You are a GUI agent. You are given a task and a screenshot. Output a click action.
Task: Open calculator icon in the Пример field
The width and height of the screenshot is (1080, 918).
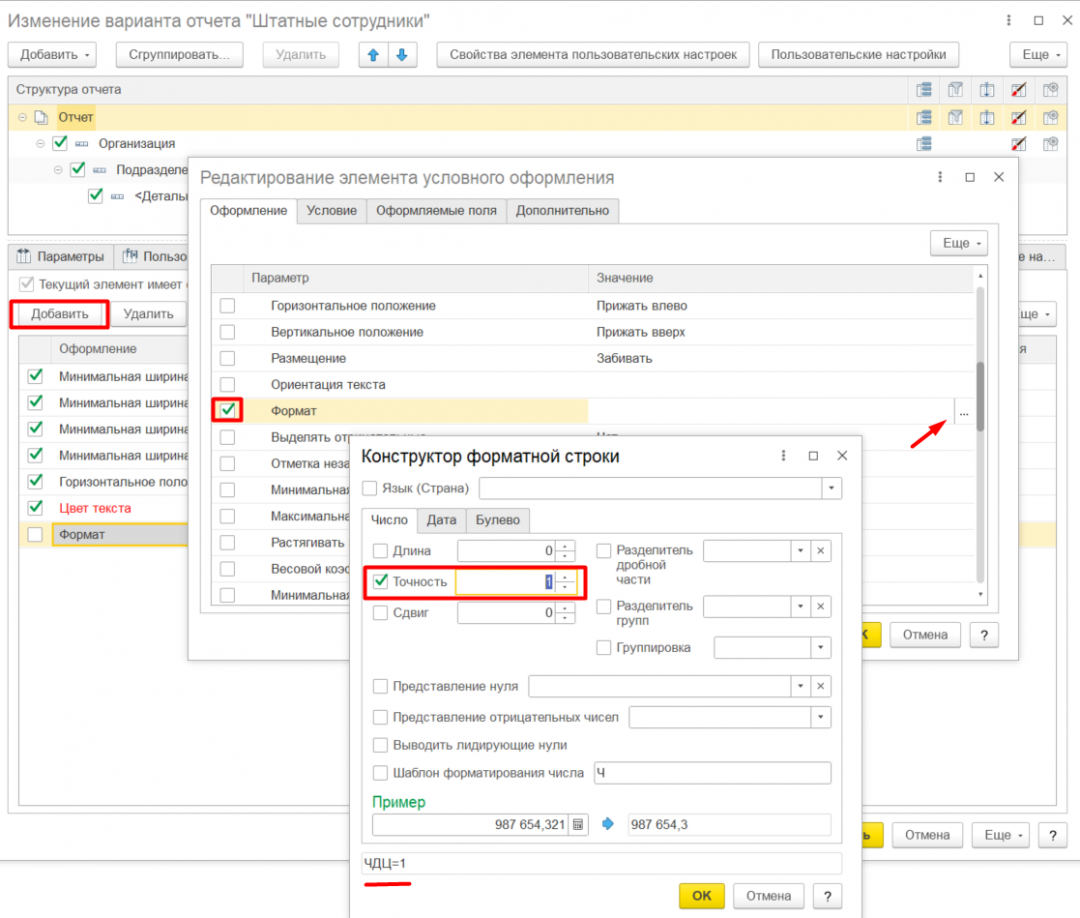pyautogui.click(x=579, y=824)
